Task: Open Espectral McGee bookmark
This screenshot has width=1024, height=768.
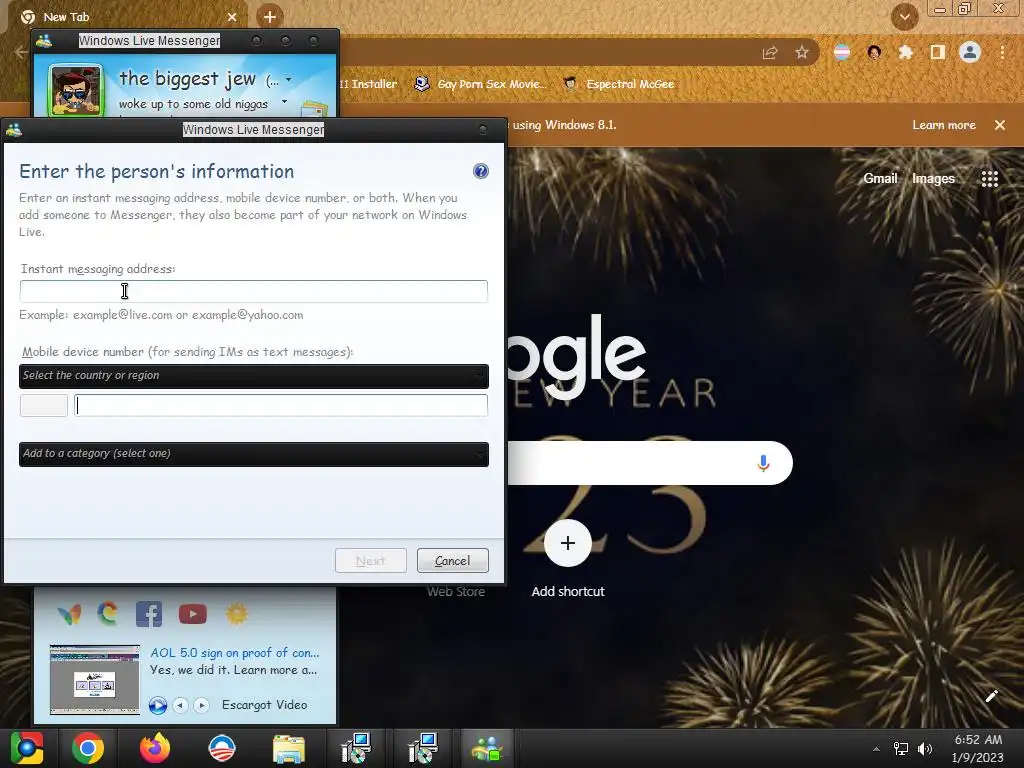Action: pos(619,84)
